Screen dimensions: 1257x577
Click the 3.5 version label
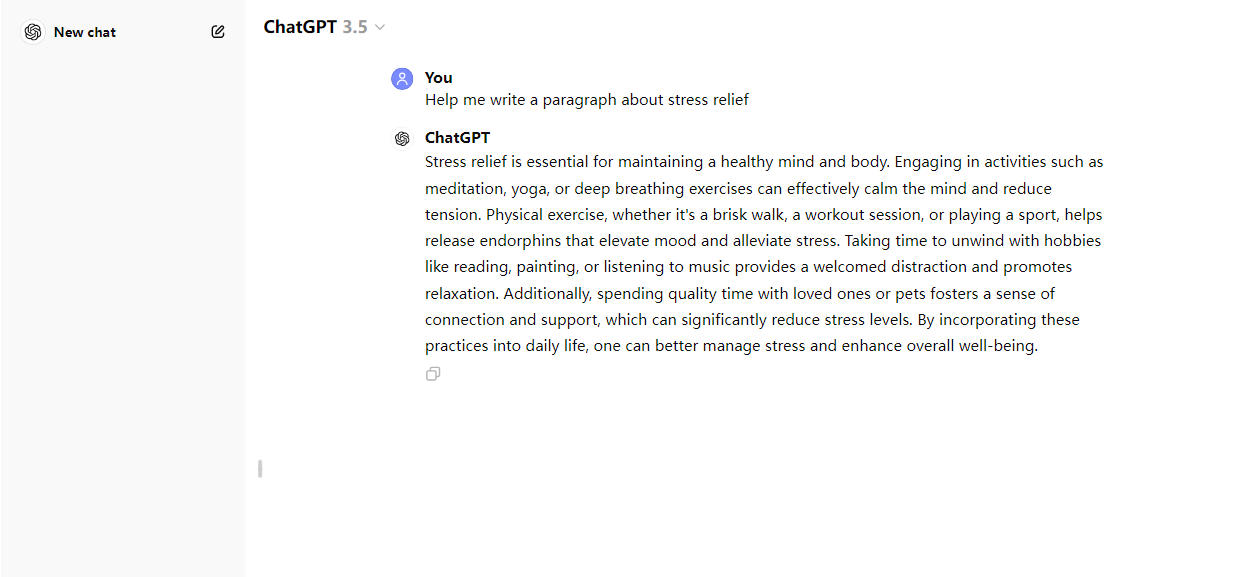(x=355, y=27)
